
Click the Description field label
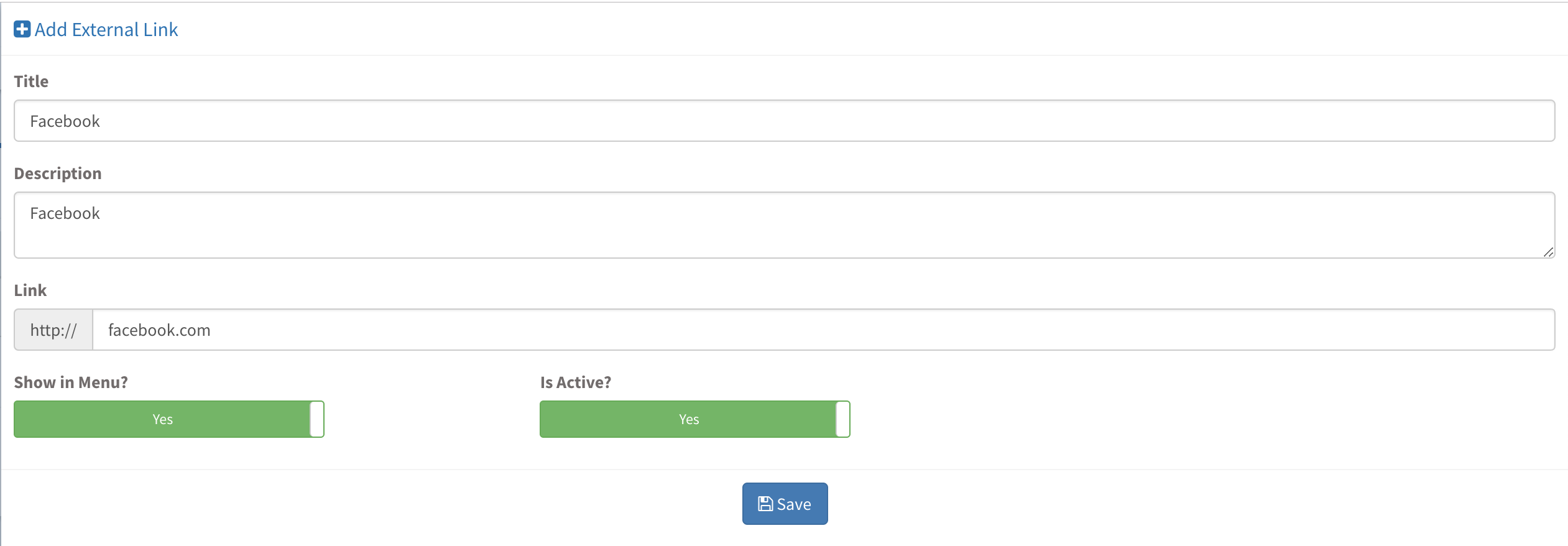coord(58,174)
